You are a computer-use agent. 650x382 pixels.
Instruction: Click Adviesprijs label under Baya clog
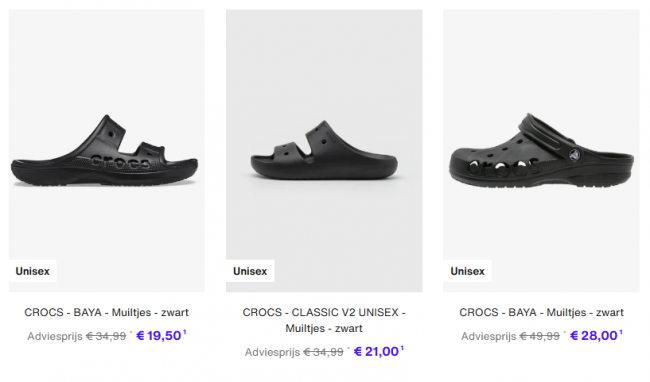pyautogui.click(x=489, y=336)
